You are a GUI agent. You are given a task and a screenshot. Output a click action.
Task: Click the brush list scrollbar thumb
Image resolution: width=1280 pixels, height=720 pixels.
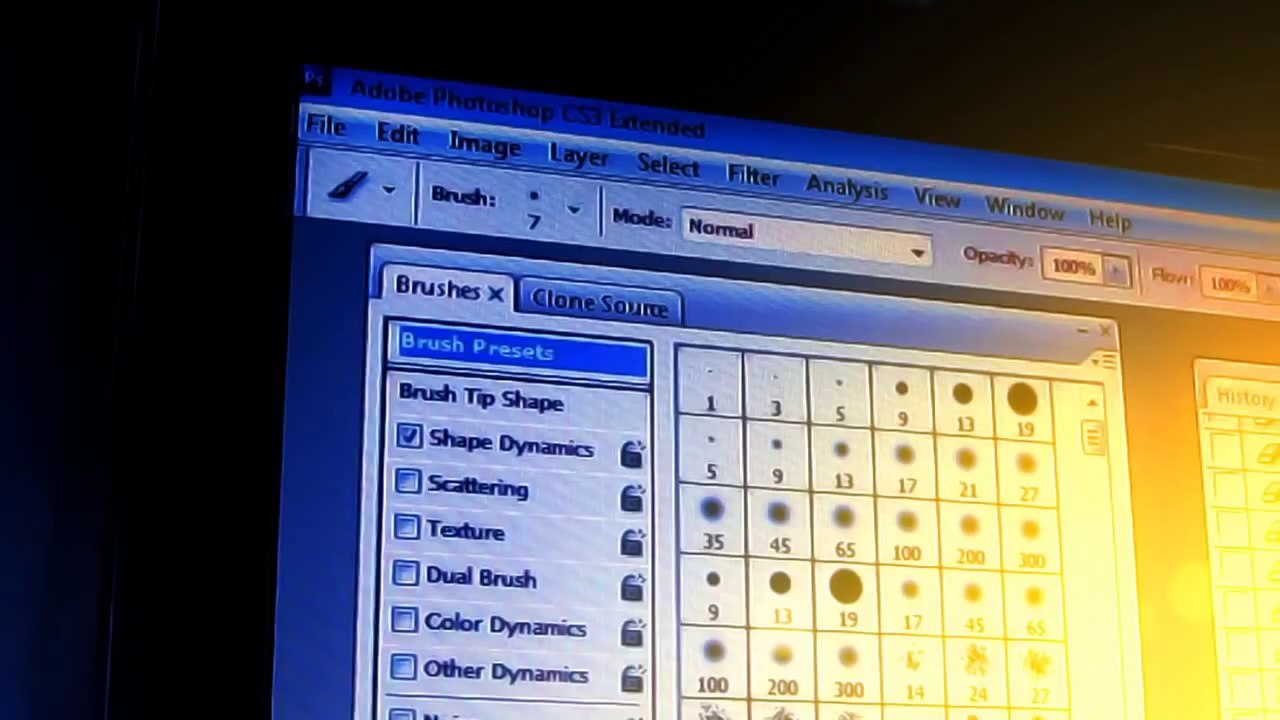coord(1093,437)
